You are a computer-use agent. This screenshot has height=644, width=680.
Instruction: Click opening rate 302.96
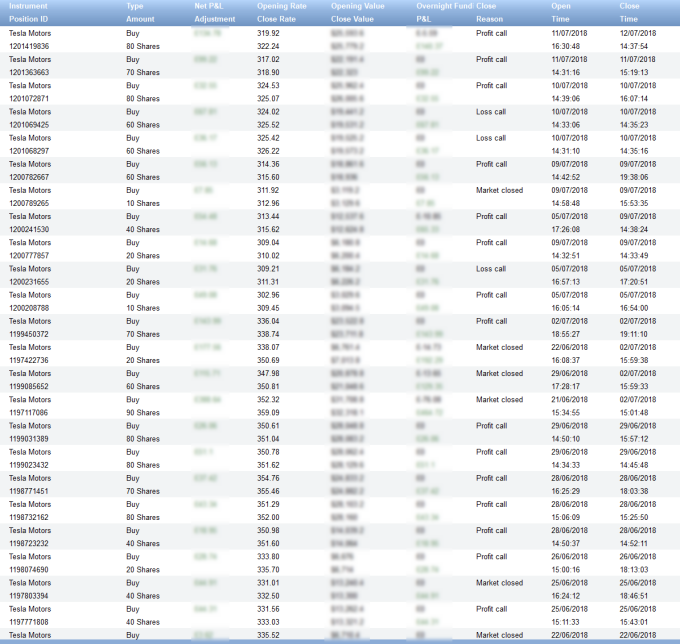pos(268,295)
